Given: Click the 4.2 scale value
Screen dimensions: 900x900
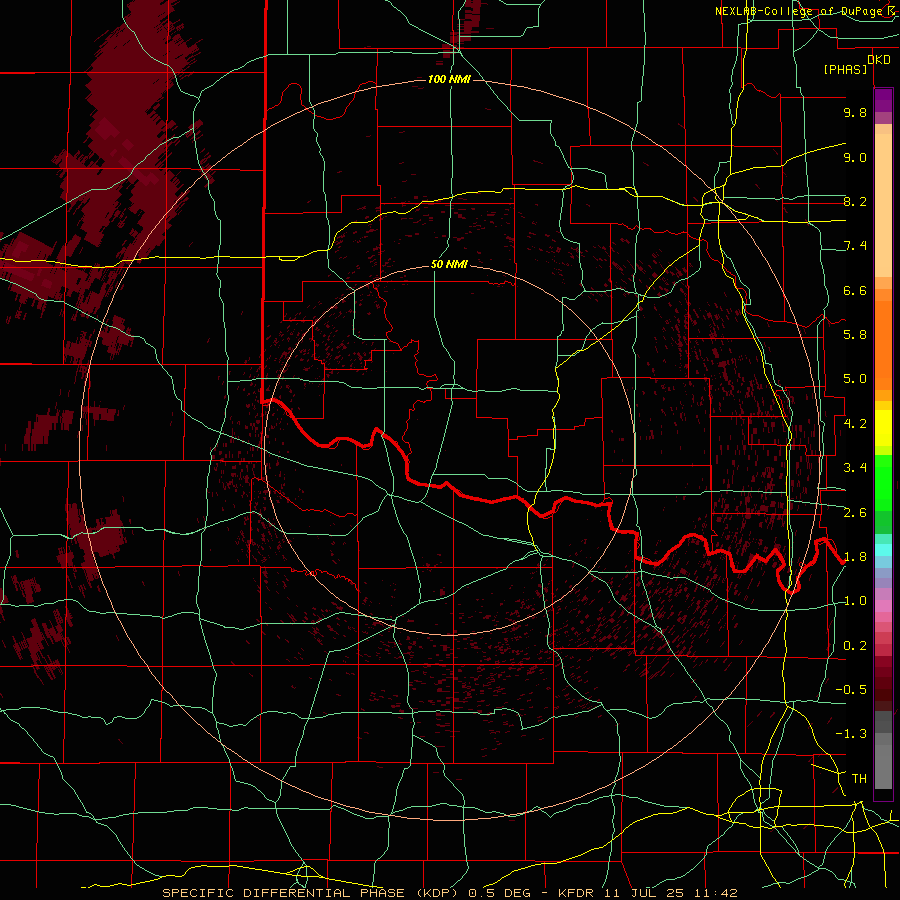Looking at the screenshot, I should coord(855,424).
